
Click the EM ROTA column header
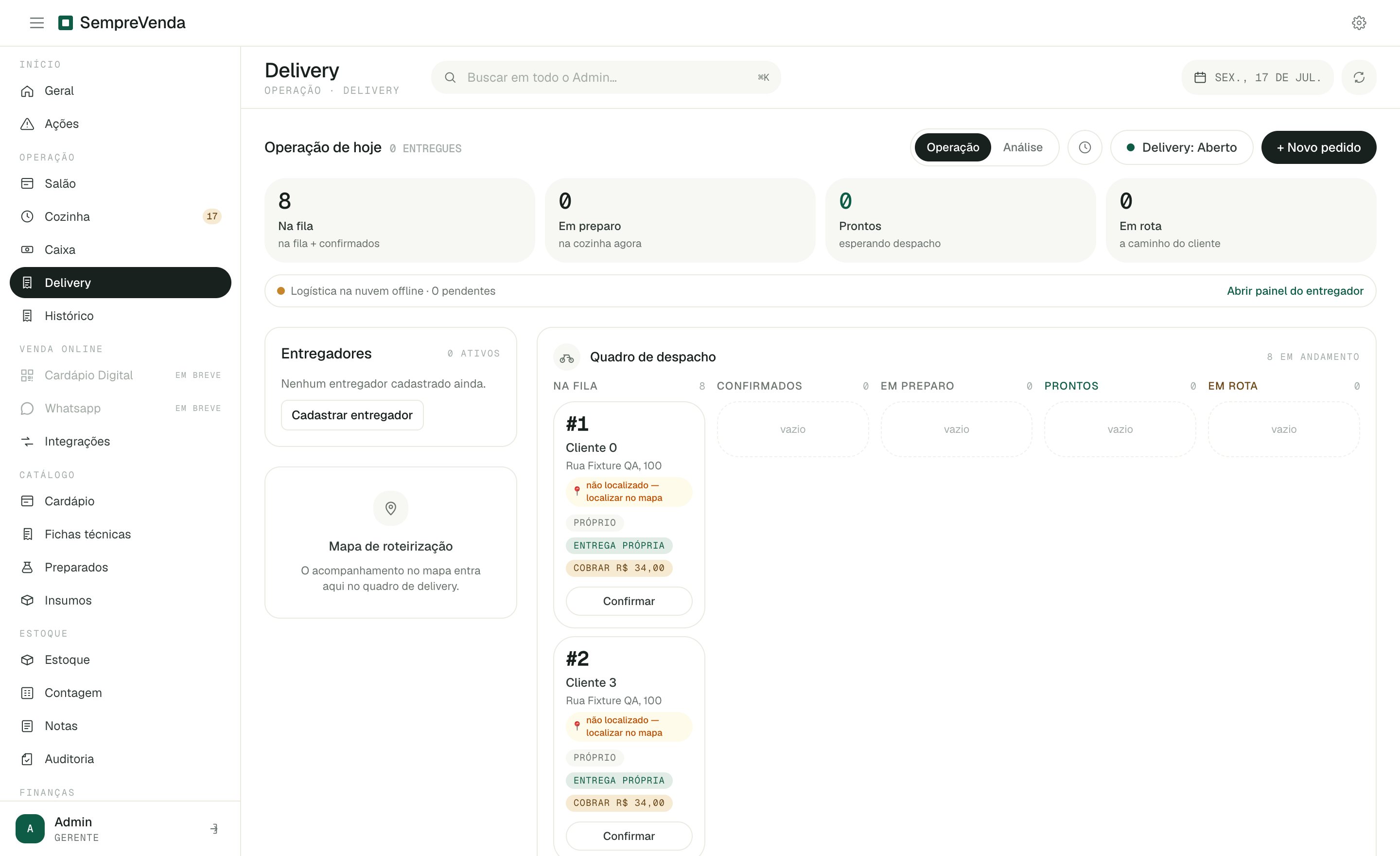(1232, 386)
